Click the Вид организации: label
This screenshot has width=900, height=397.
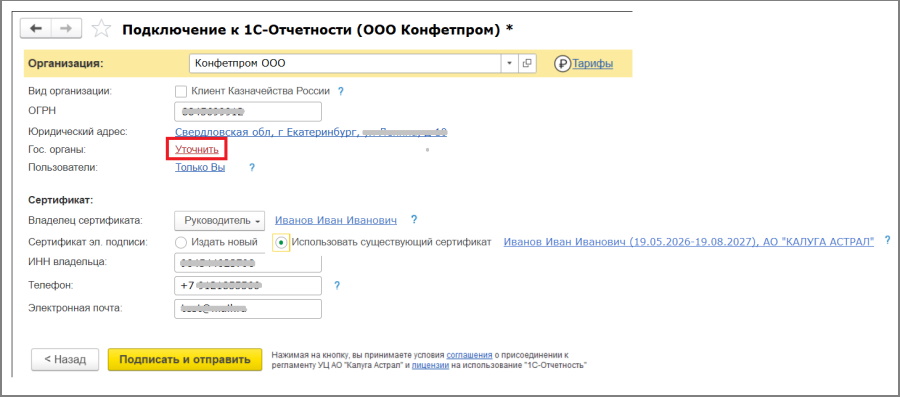pyautogui.click(x=70, y=91)
